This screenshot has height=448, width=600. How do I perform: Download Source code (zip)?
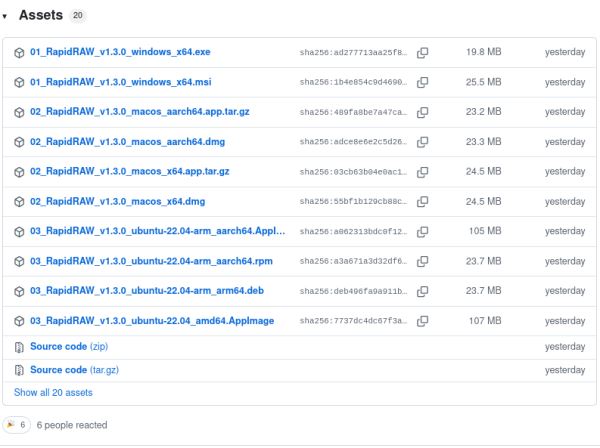click(69, 347)
